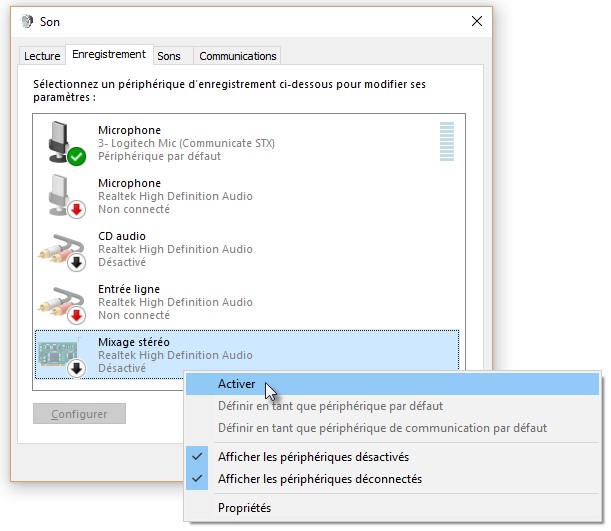Click the Realtek Microphone not-connected icon
Viewport: 611px width, 531px height.
pos(62,194)
